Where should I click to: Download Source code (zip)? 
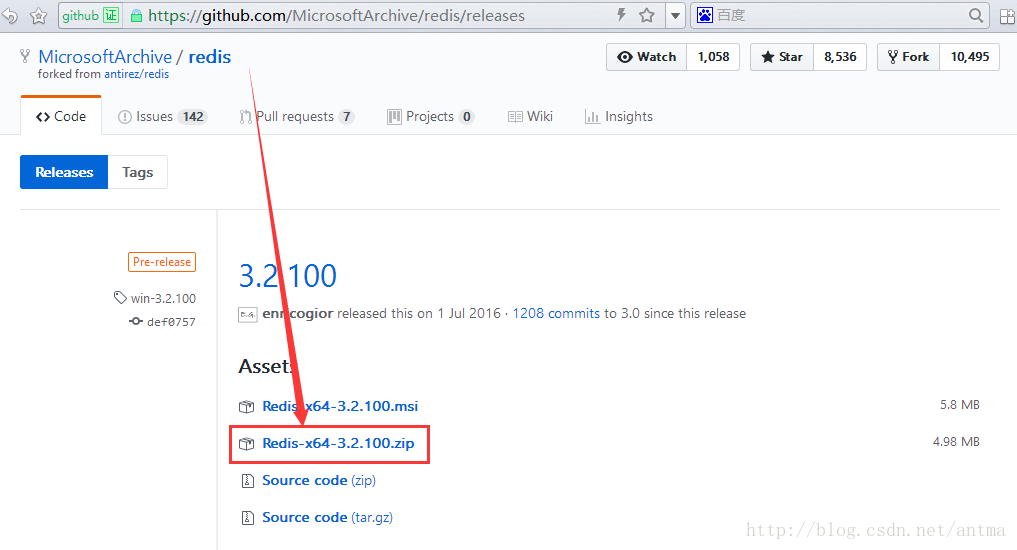click(x=318, y=481)
